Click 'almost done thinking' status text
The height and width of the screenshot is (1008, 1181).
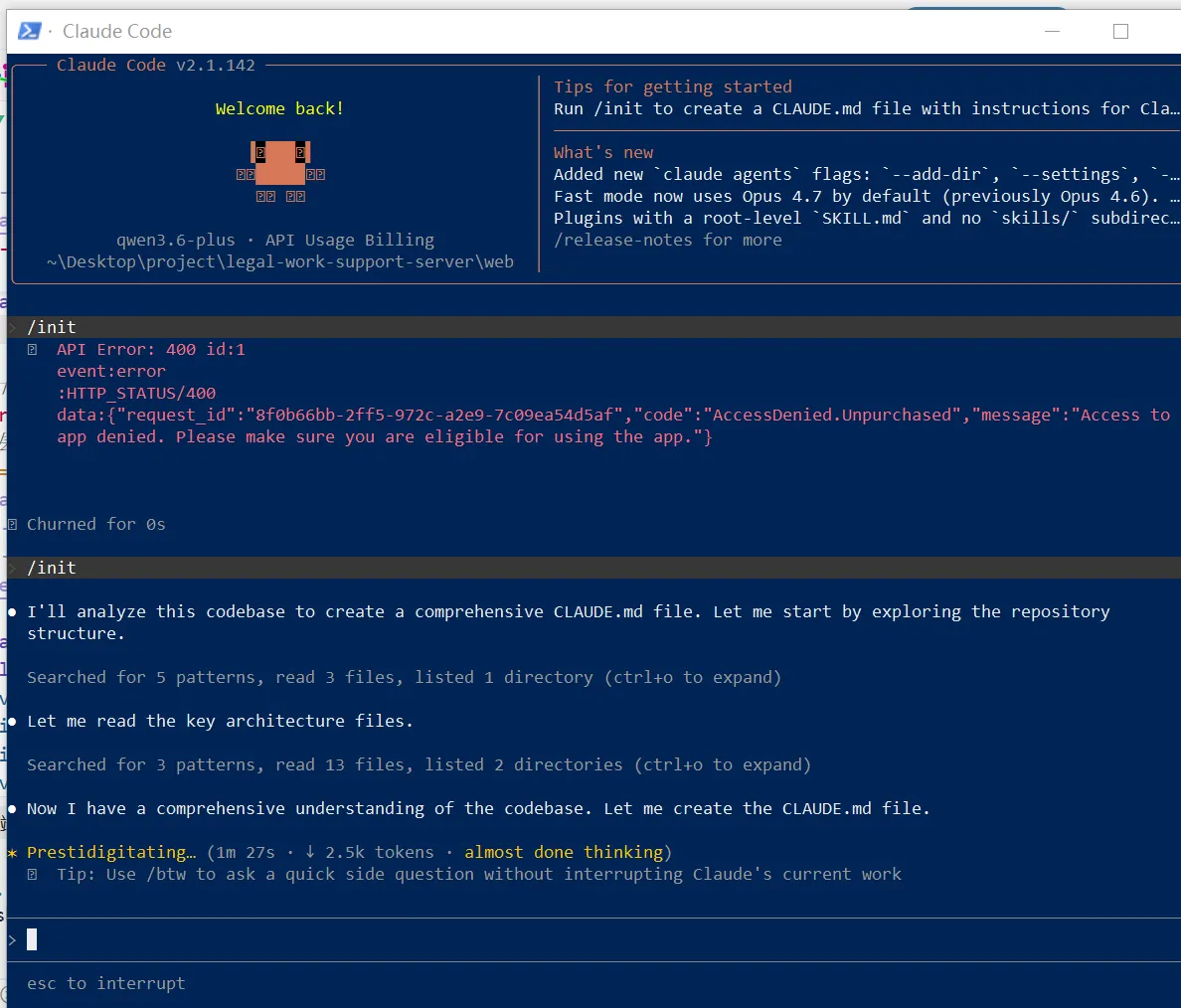(x=564, y=851)
